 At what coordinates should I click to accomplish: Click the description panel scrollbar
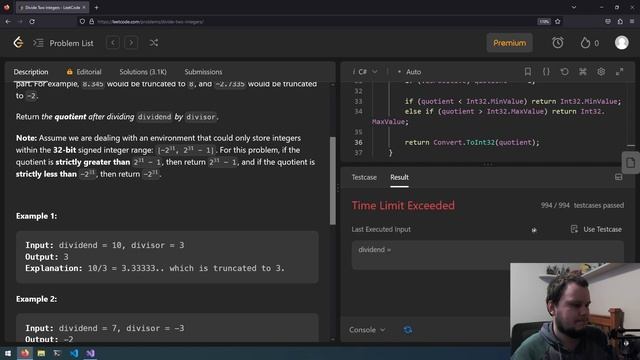pos(333,180)
